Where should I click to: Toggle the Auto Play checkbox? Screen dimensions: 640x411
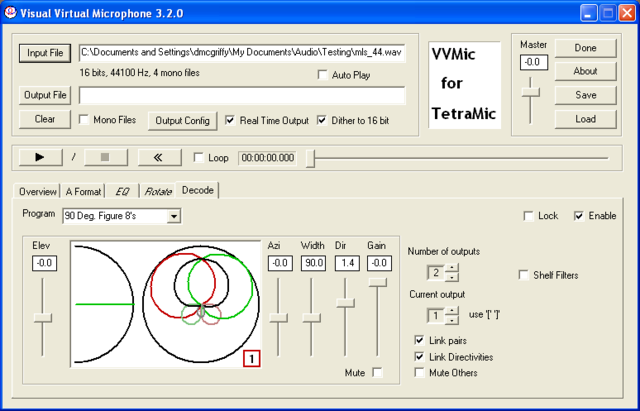coord(322,75)
